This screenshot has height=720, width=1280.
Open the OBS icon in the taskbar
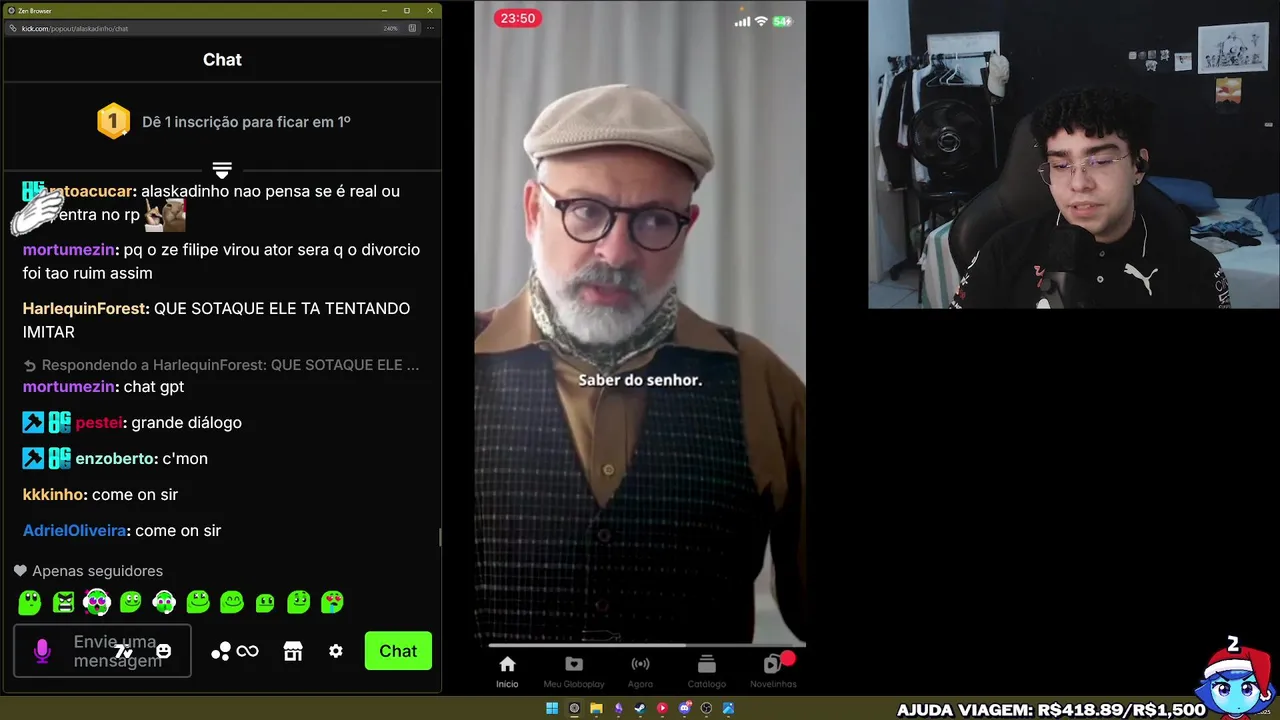[706, 709]
